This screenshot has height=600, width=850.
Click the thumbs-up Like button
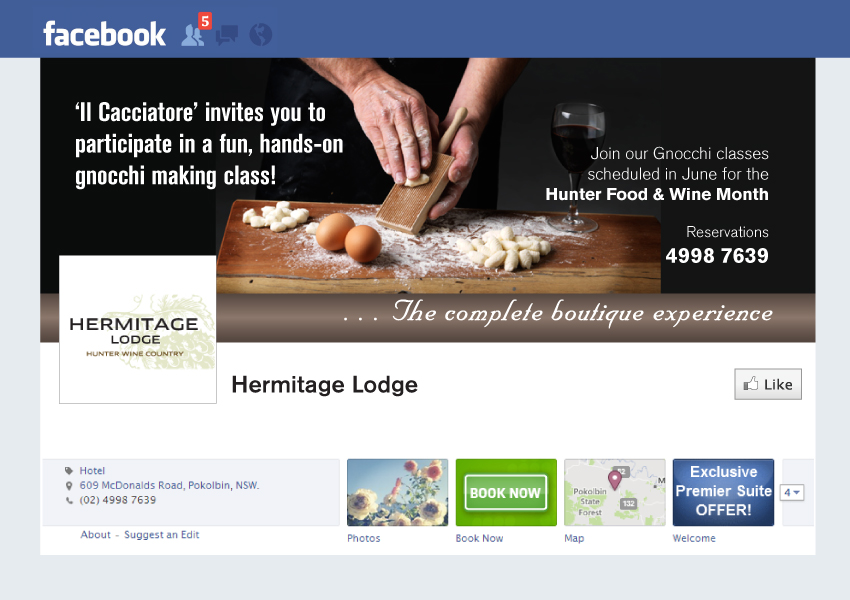(x=768, y=384)
